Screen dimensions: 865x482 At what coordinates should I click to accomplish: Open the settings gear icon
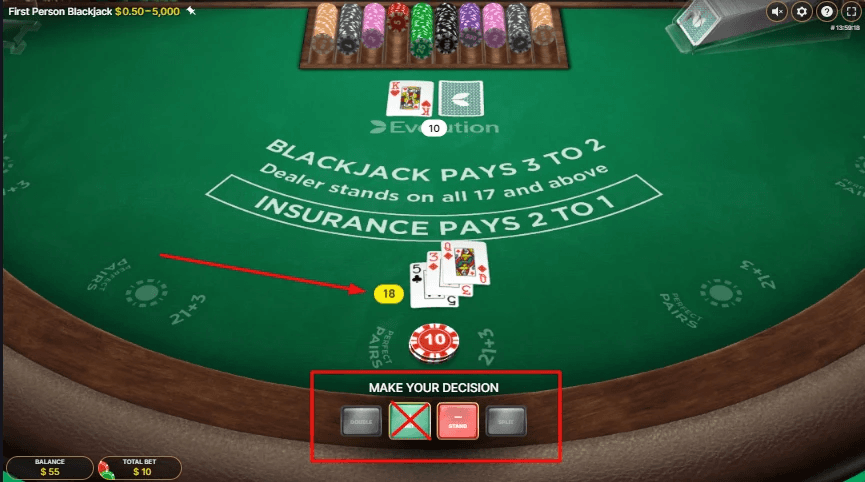802,12
